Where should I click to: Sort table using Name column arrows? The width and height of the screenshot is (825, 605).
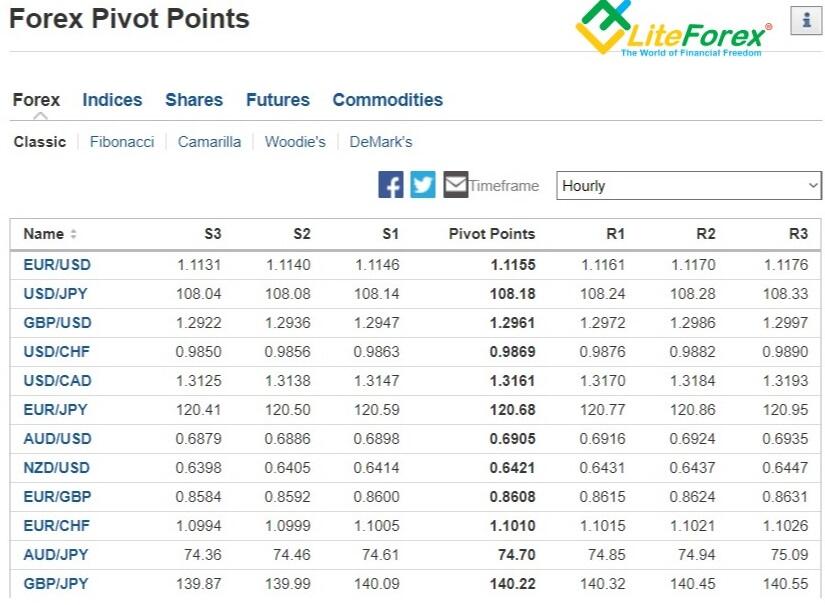74,234
